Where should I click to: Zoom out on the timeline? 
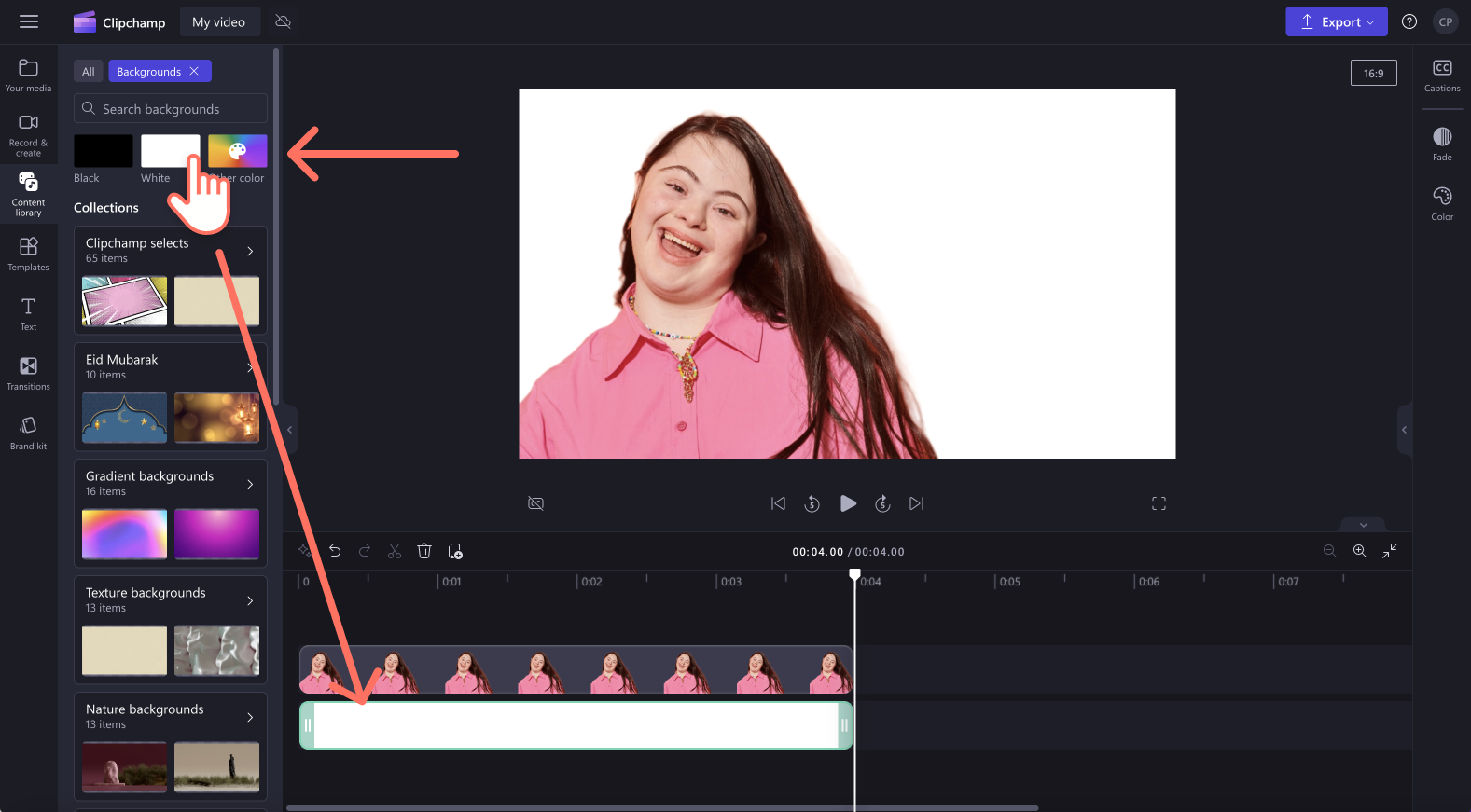[1330, 551]
